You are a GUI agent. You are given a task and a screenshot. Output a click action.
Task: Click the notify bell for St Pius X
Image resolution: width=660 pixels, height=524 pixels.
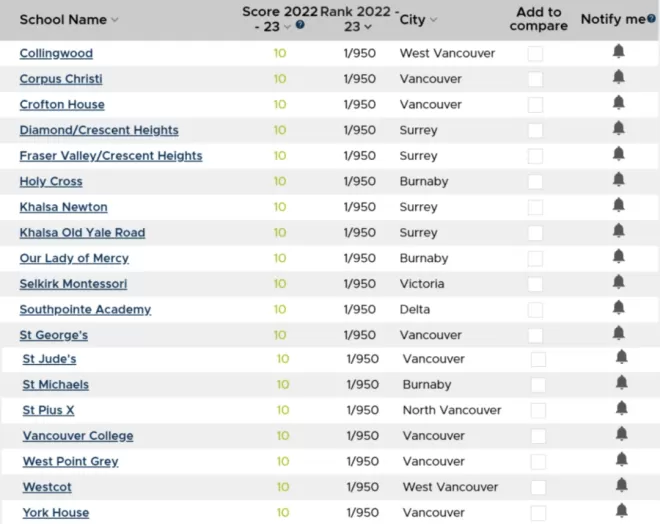(x=622, y=409)
